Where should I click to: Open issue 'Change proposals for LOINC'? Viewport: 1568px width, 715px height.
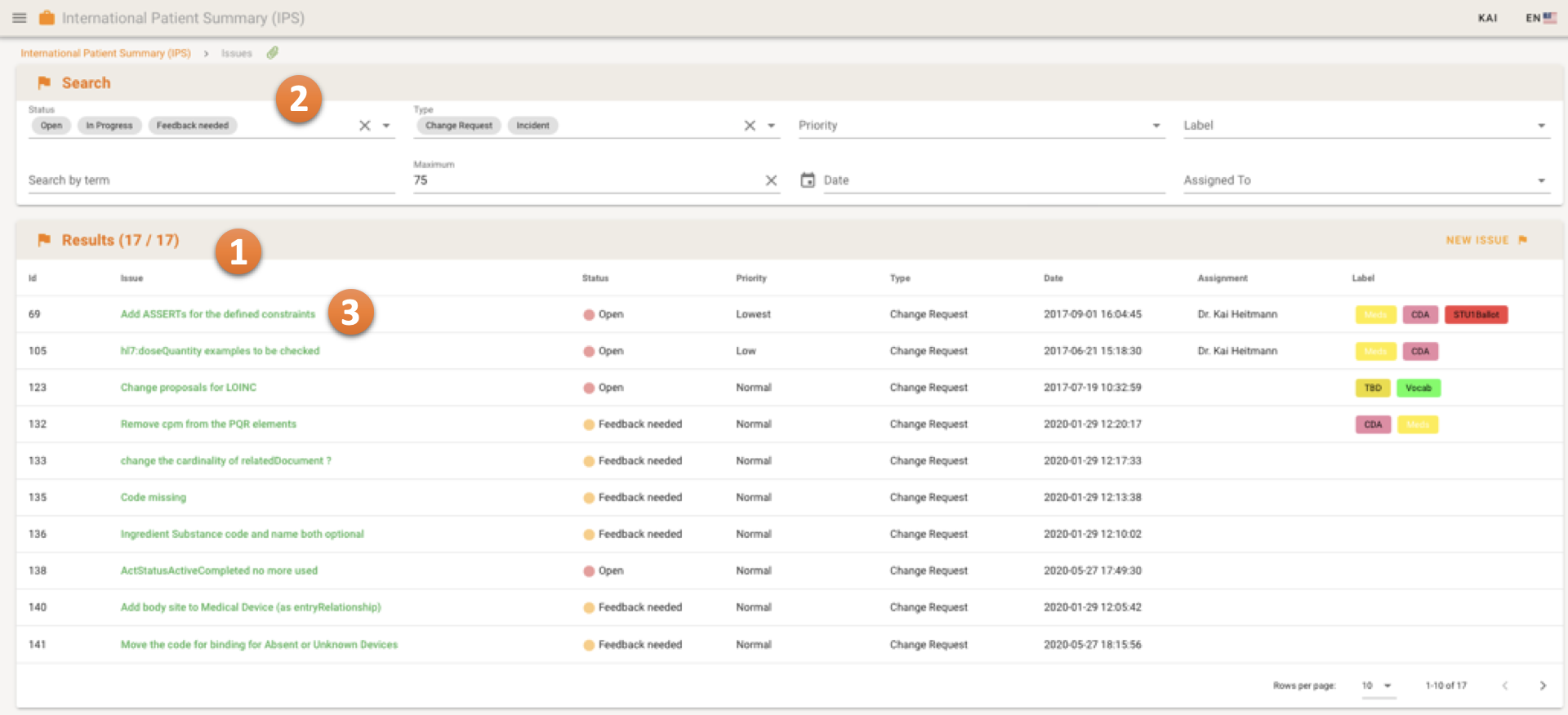[x=189, y=388]
